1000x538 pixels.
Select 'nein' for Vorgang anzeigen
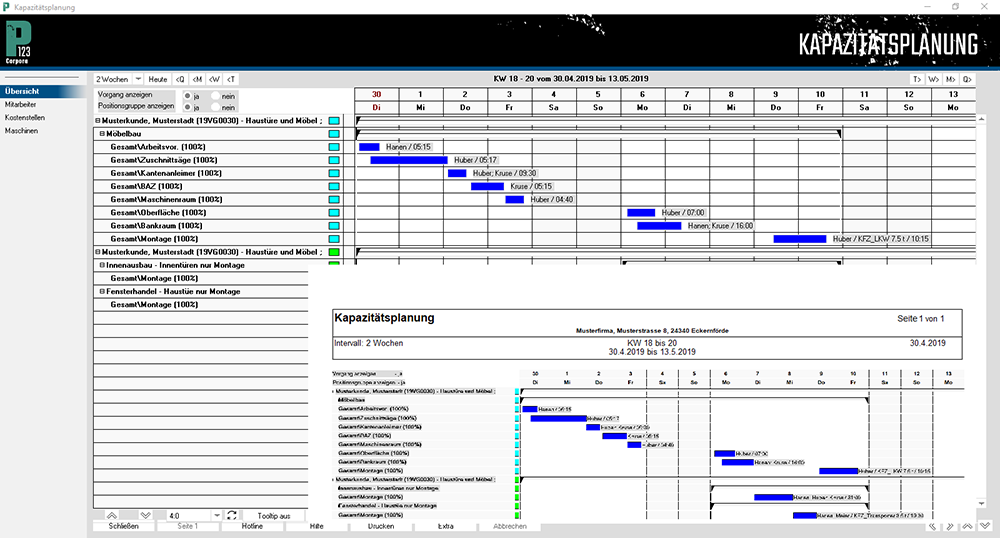pos(216,95)
